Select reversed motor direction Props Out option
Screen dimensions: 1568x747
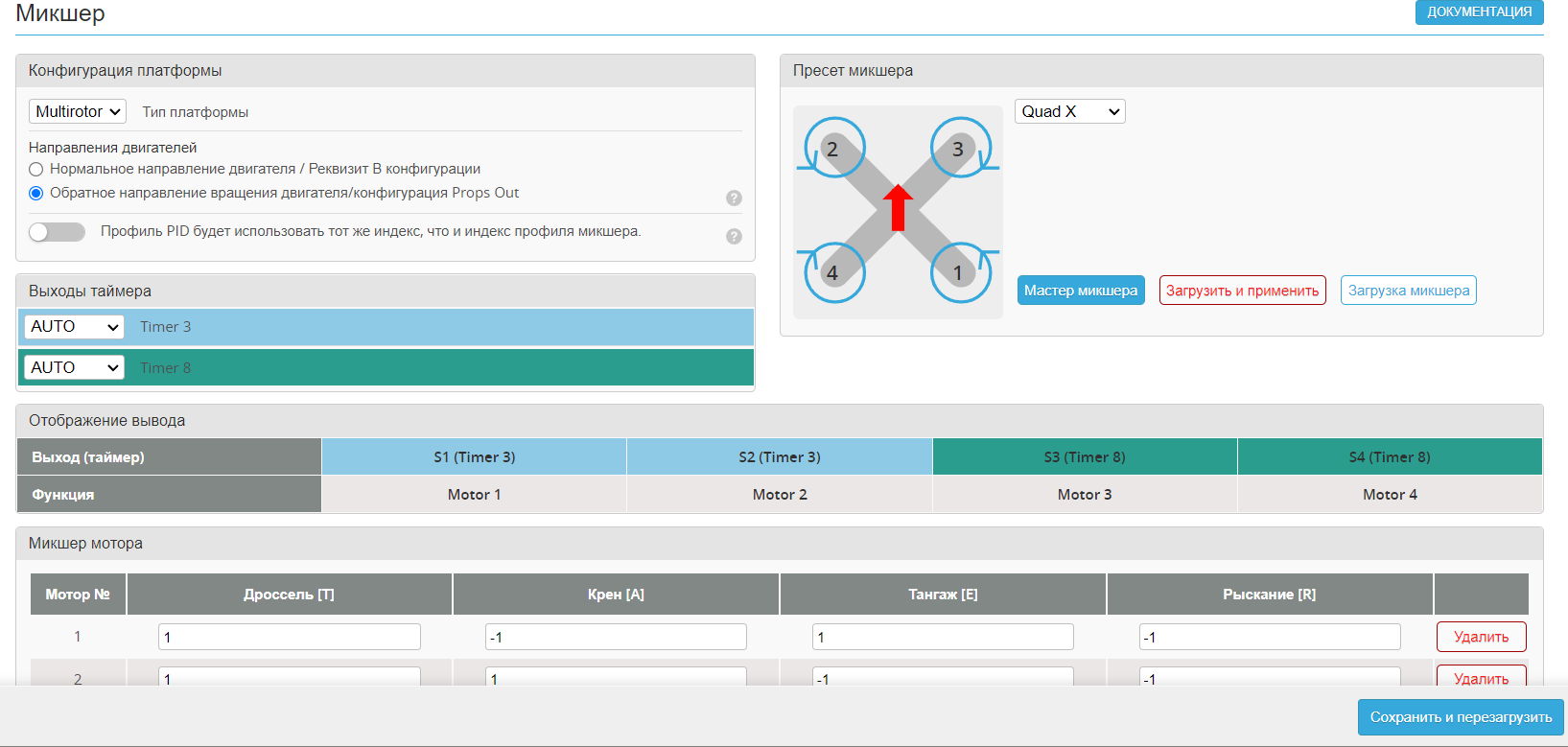(x=36, y=194)
